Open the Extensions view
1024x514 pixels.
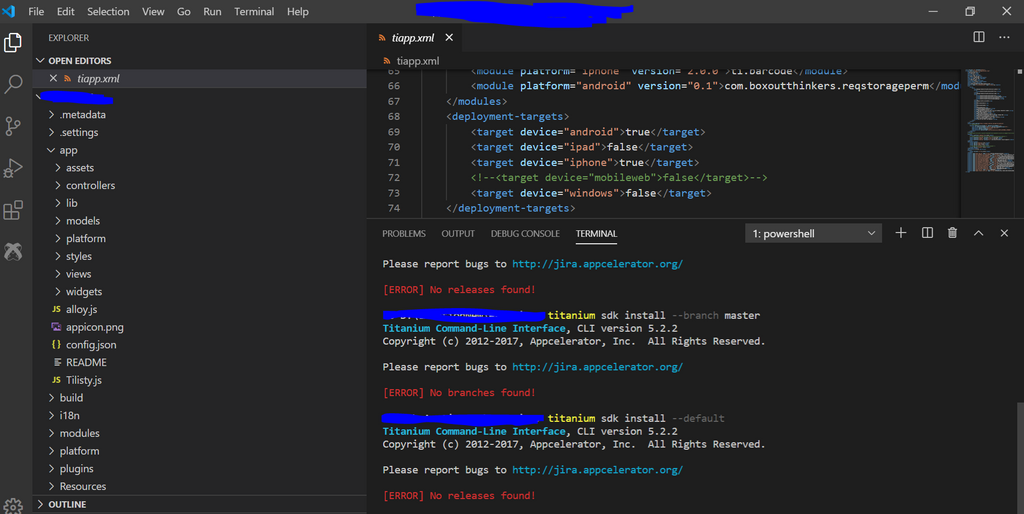pyautogui.click(x=13, y=210)
